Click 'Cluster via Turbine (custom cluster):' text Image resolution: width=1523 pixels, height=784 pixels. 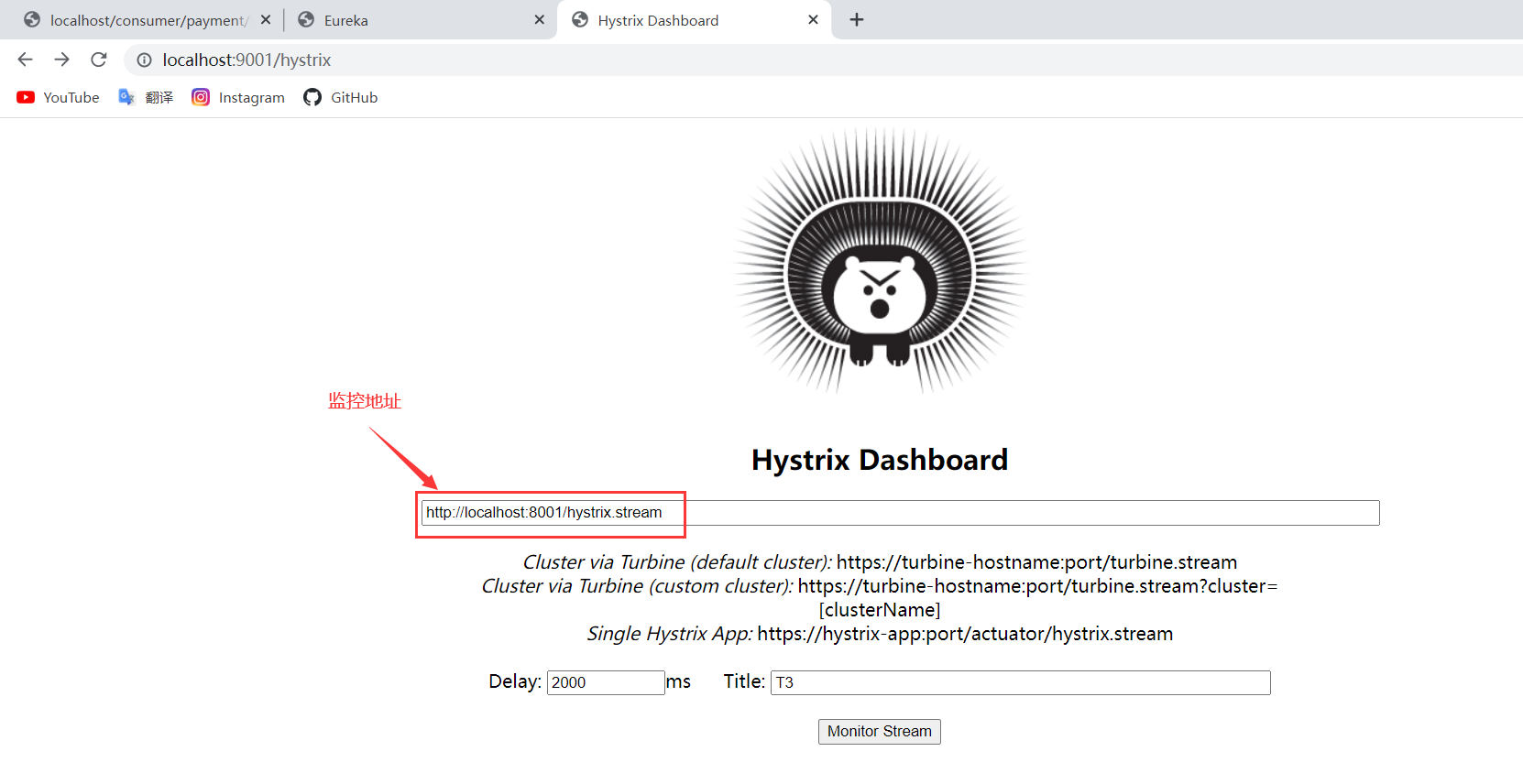click(638, 586)
